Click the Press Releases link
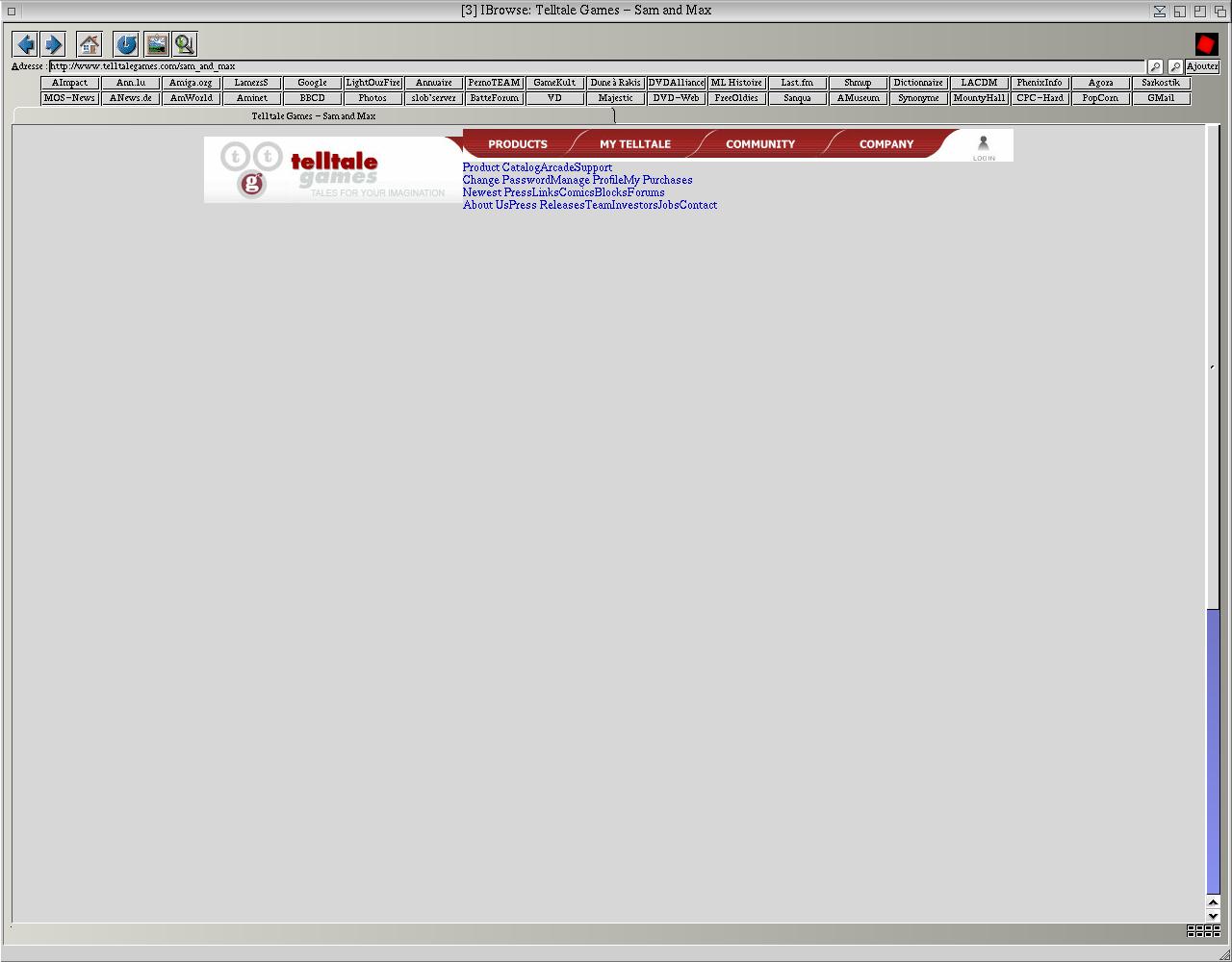This screenshot has height=962, width=1232. (x=547, y=205)
